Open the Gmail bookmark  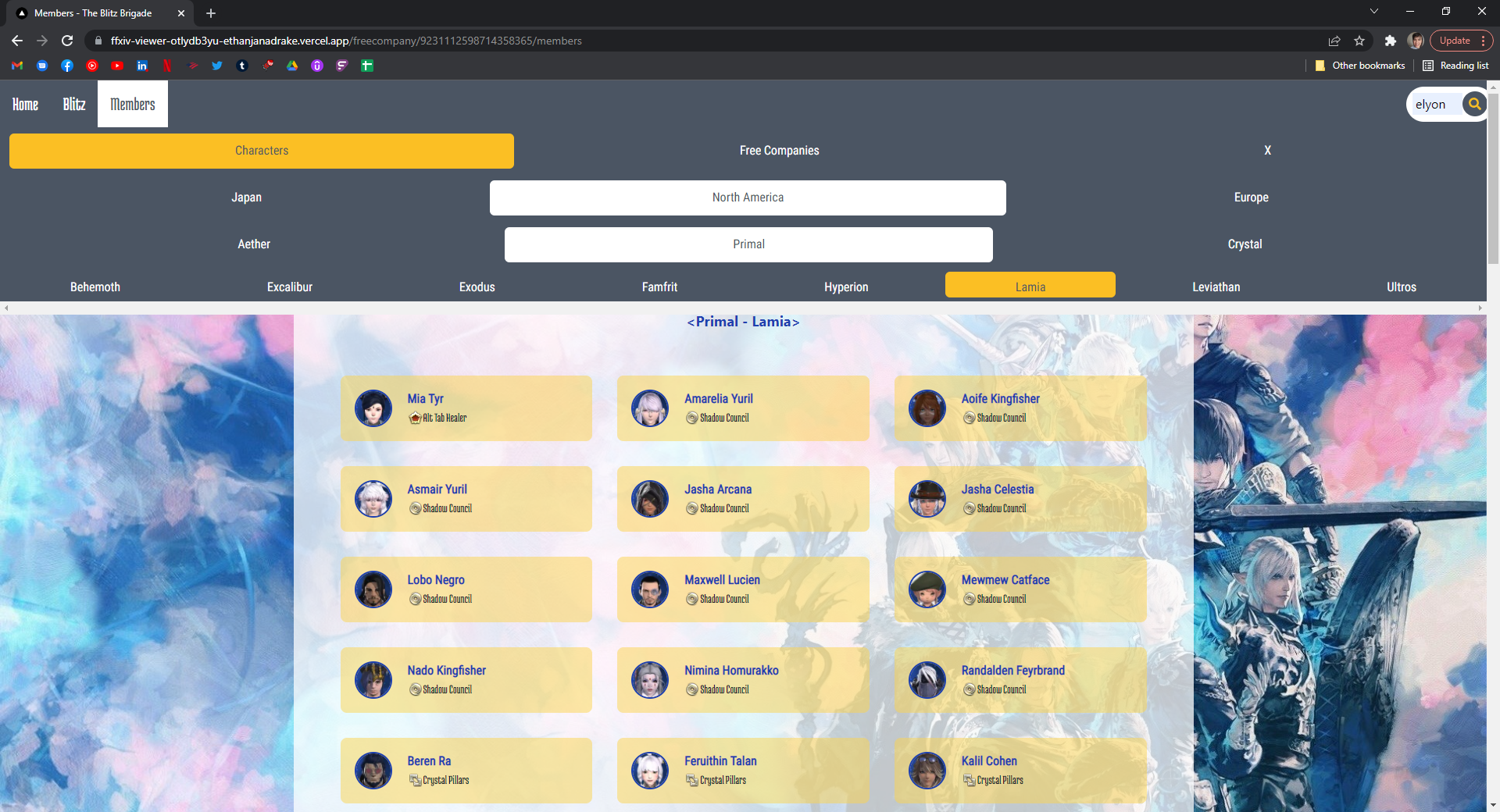(17, 66)
